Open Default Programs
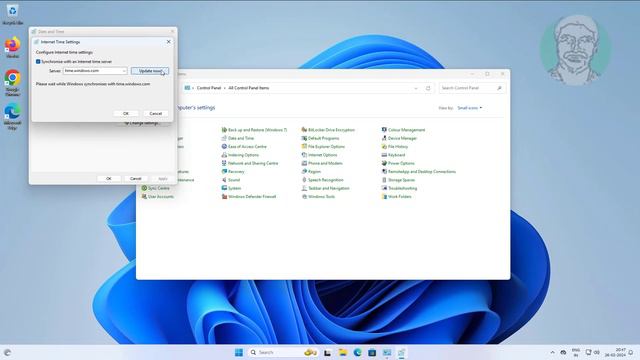This screenshot has height=360, width=640. click(320, 138)
